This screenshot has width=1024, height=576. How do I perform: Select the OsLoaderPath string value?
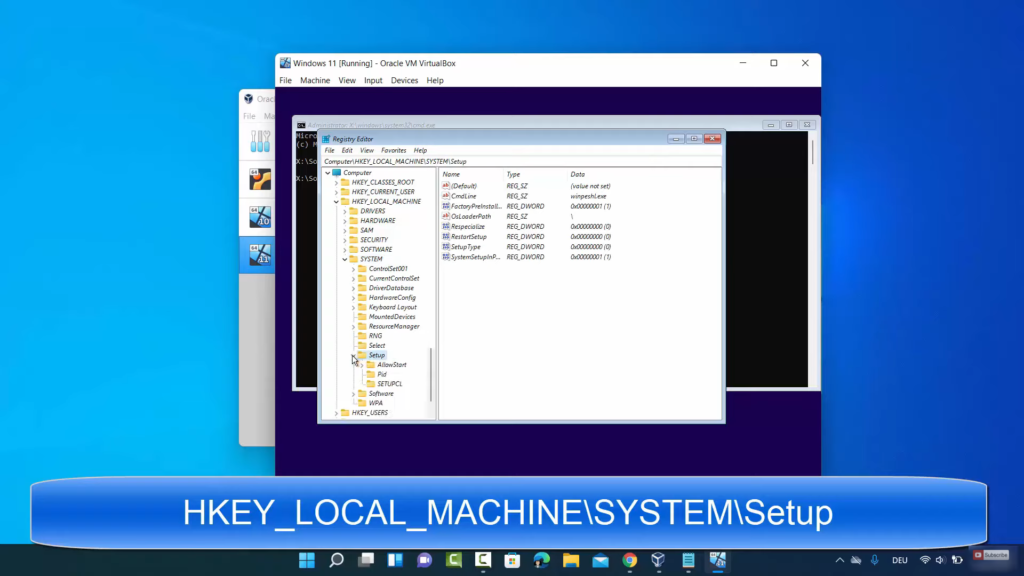point(470,216)
